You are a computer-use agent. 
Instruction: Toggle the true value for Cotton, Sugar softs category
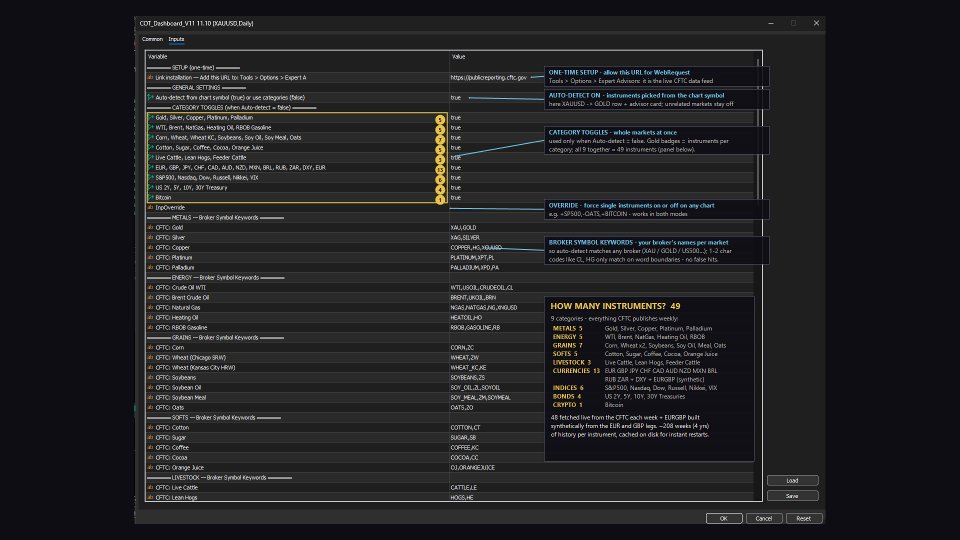coord(456,148)
